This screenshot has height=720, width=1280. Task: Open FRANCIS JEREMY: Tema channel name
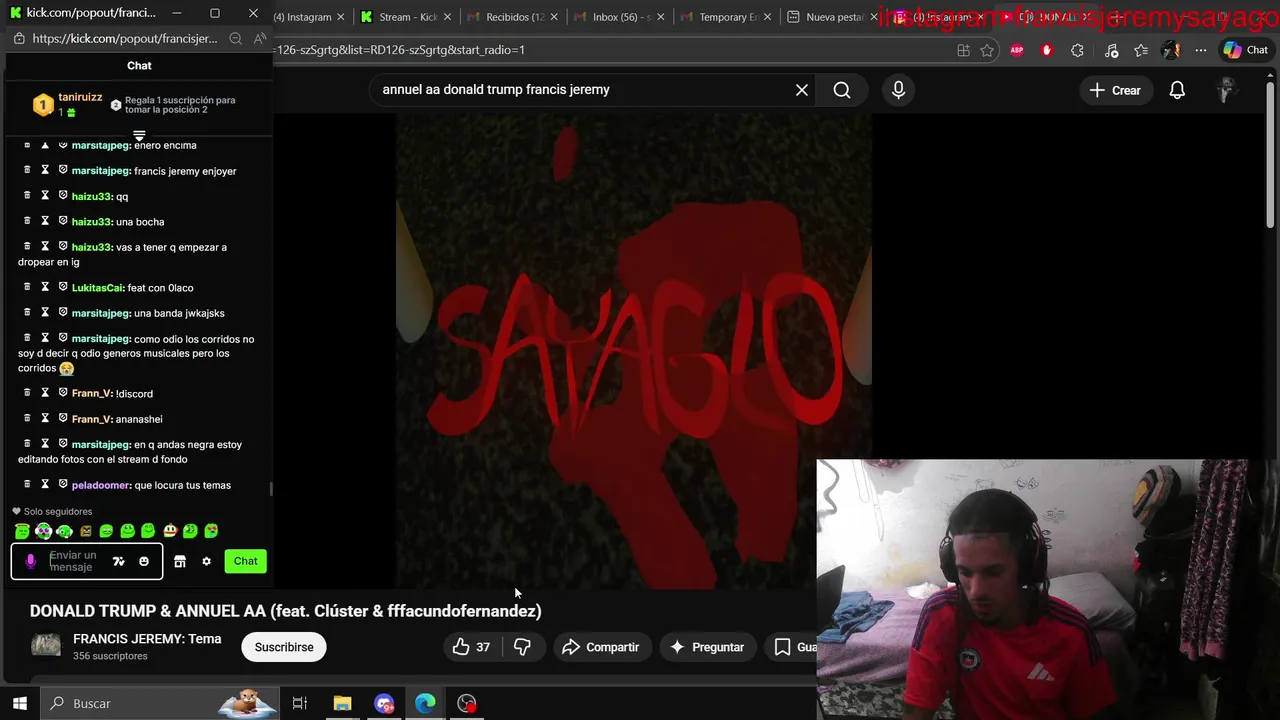tap(147, 639)
